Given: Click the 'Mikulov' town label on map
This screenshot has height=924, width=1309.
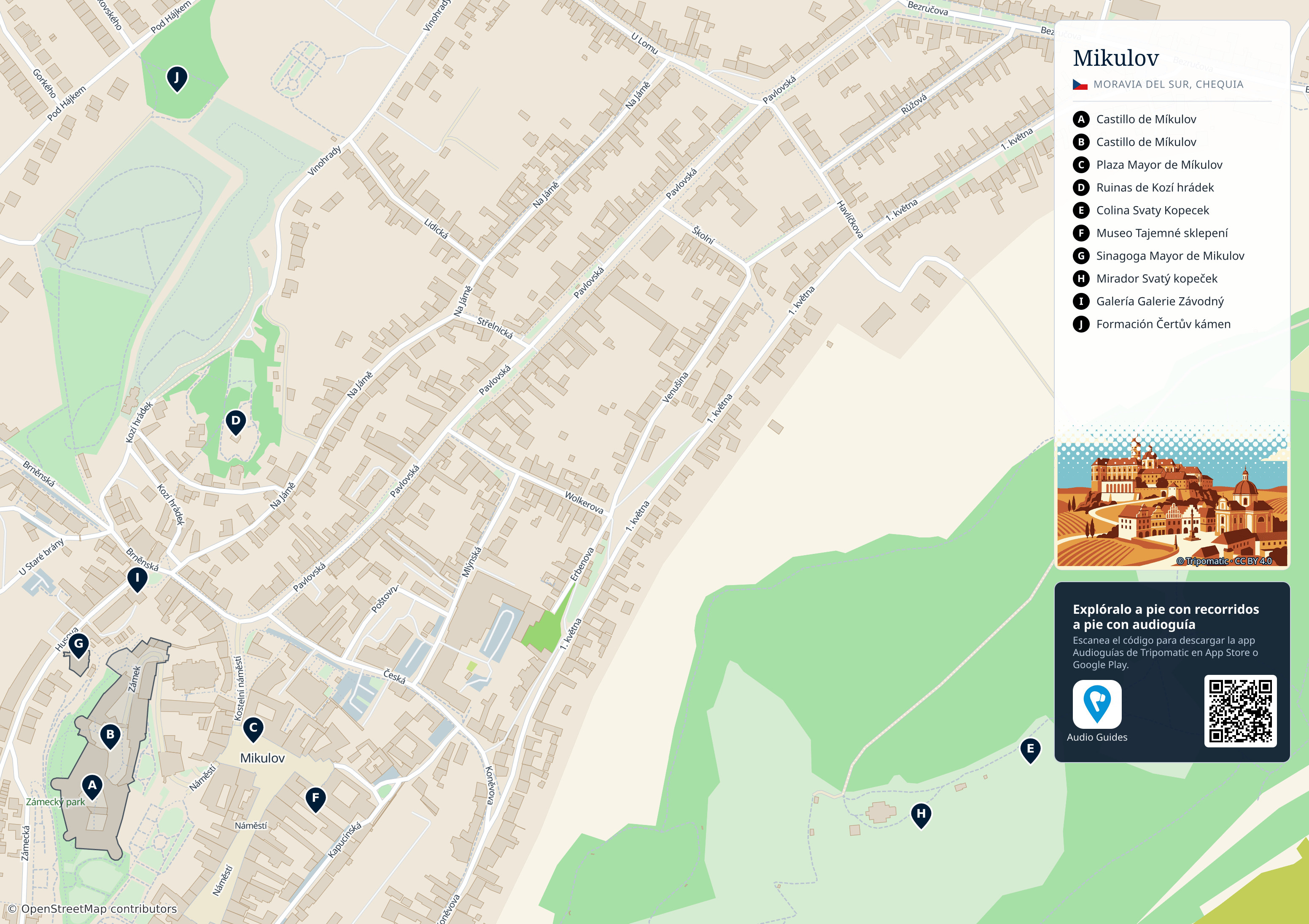Looking at the screenshot, I should coord(262,758).
